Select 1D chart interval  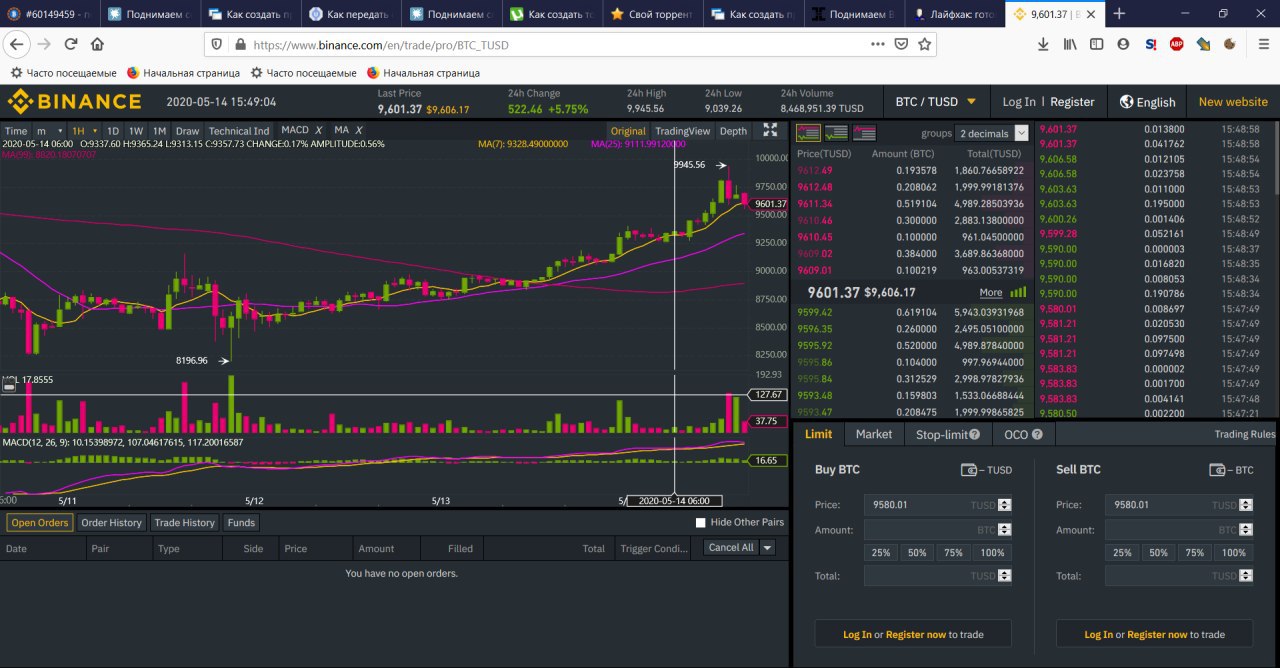click(x=113, y=131)
